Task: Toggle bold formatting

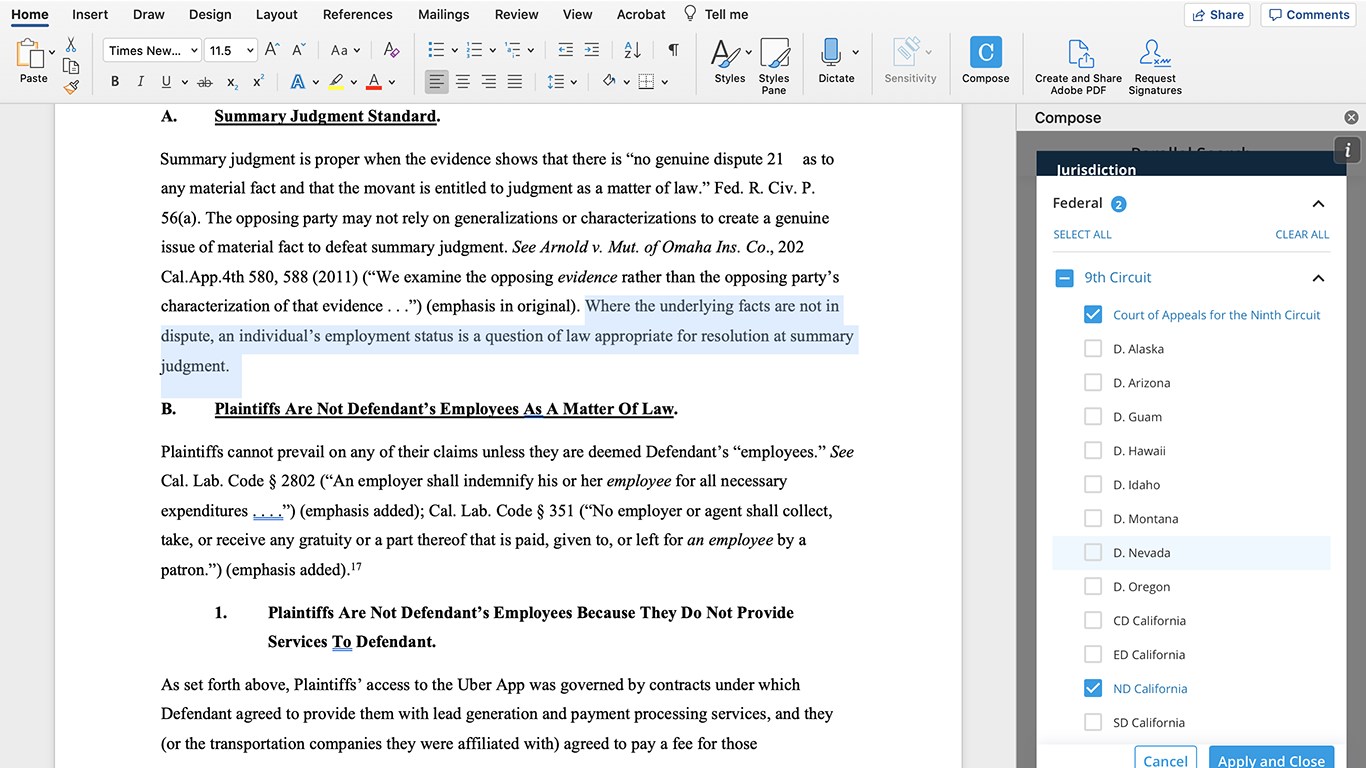Action: point(115,82)
